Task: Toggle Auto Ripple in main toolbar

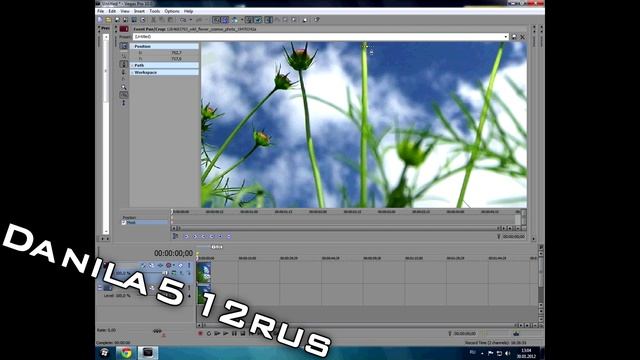Action: (x=234, y=20)
